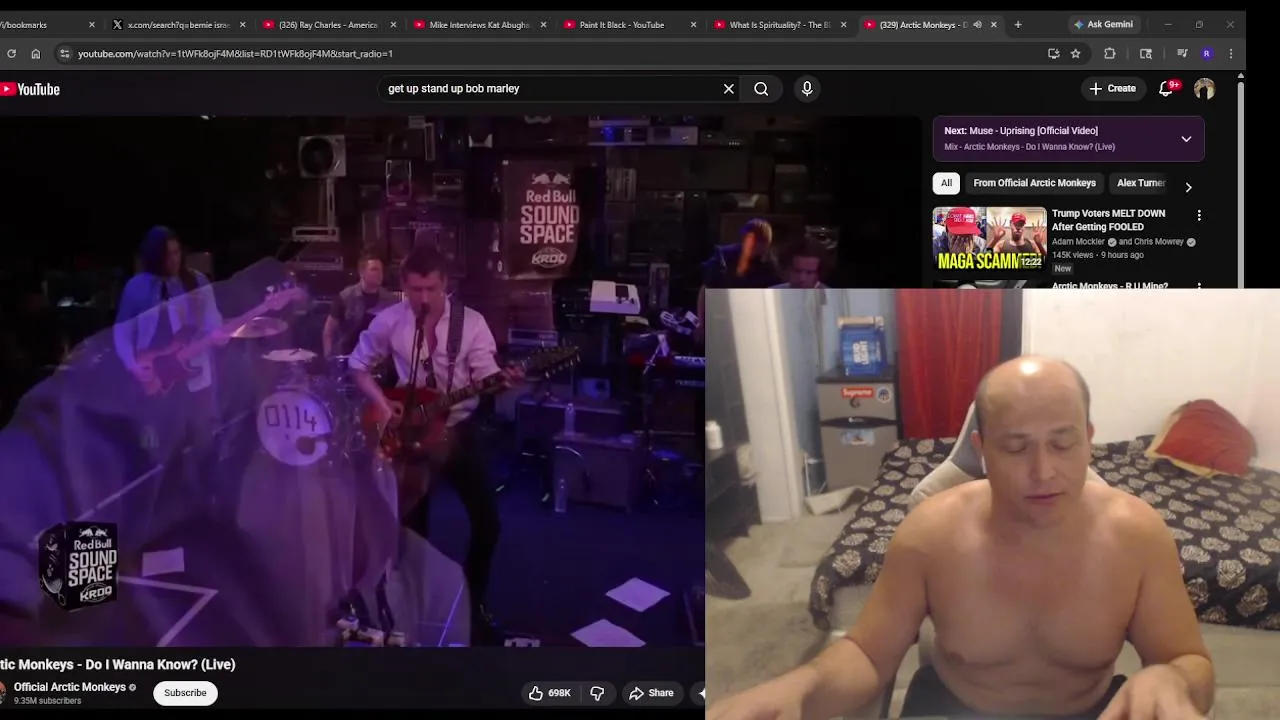Open Chrome three-dot menu

coord(1231,54)
